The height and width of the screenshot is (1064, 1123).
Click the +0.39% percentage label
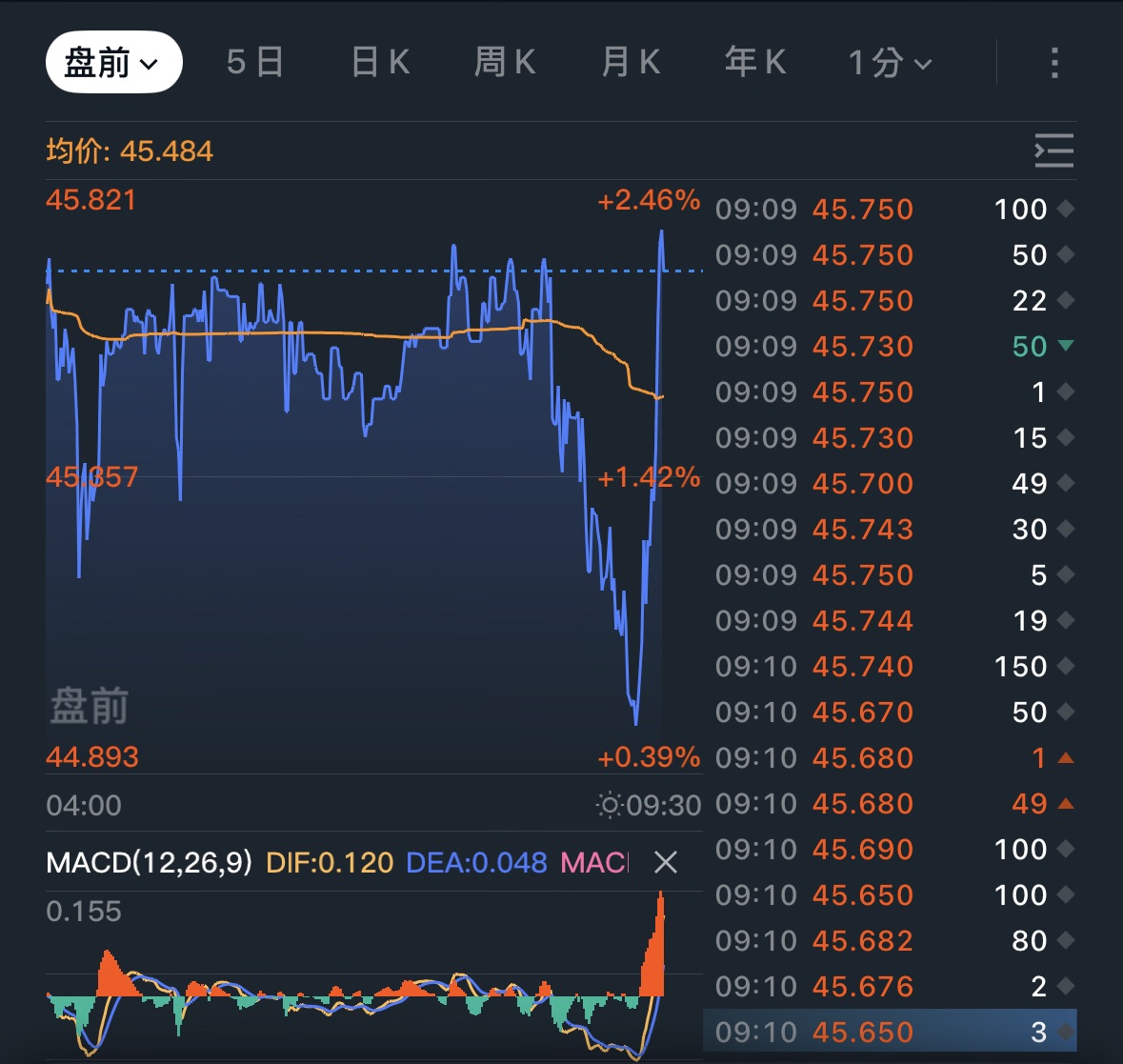coord(648,757)
